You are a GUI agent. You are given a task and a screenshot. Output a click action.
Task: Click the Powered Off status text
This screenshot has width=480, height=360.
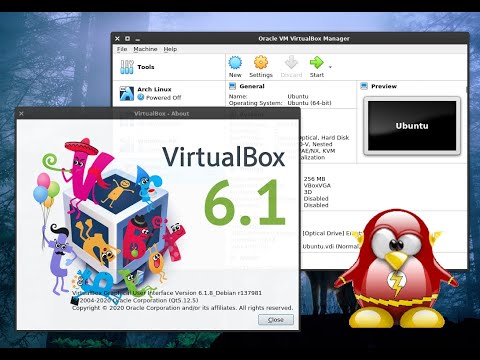coord(163,98)
